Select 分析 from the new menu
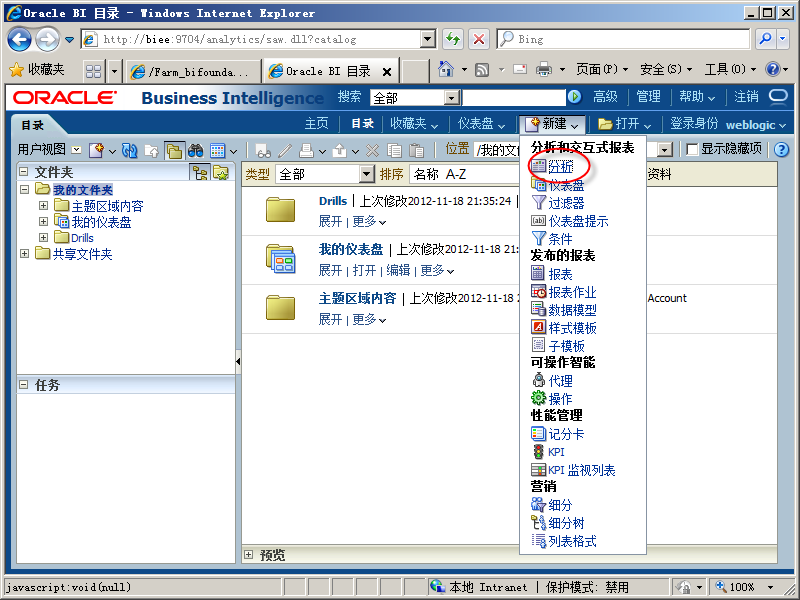 tap(560, 166)
